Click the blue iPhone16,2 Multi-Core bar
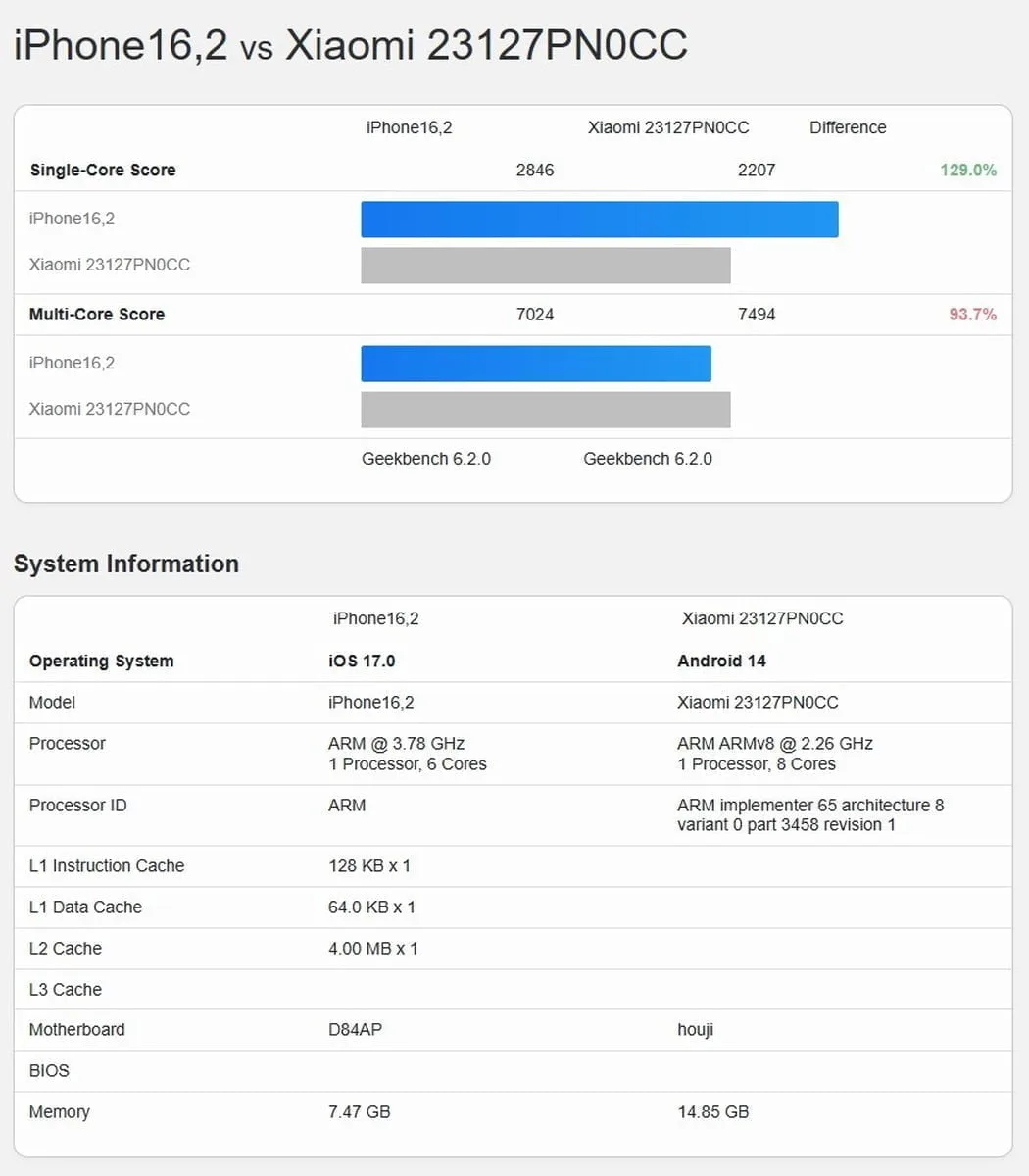 535,364
